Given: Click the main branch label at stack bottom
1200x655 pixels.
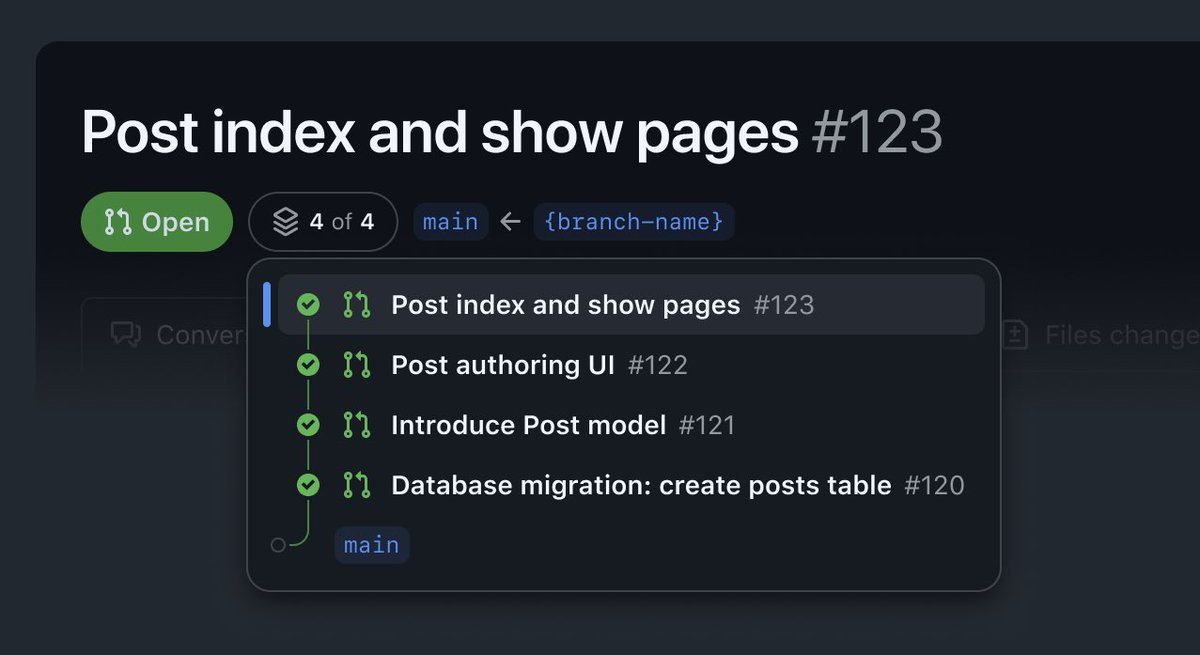Looking at the screenshot, I should tap(371, 545).
